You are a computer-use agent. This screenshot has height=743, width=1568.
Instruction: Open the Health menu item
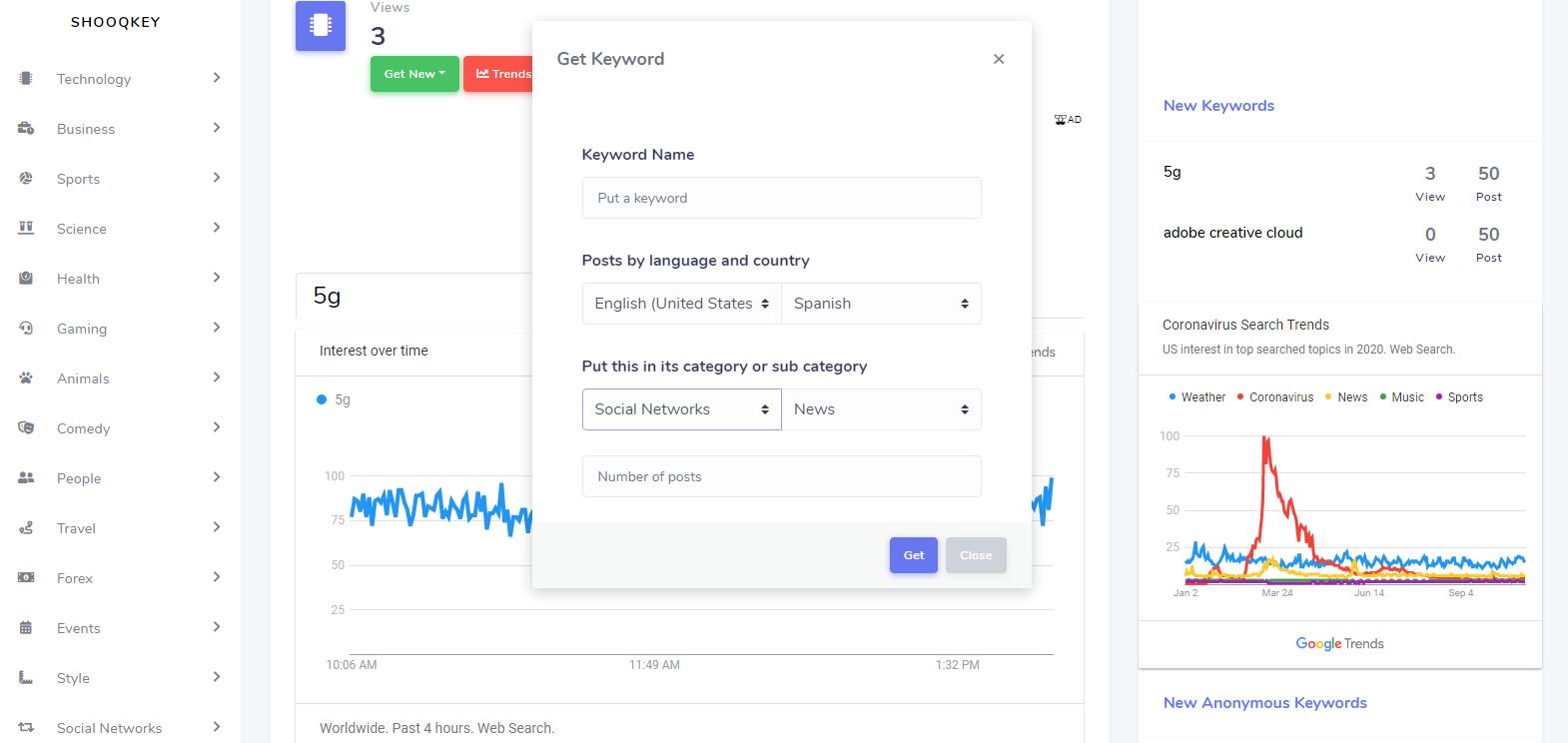coord(78,279)
